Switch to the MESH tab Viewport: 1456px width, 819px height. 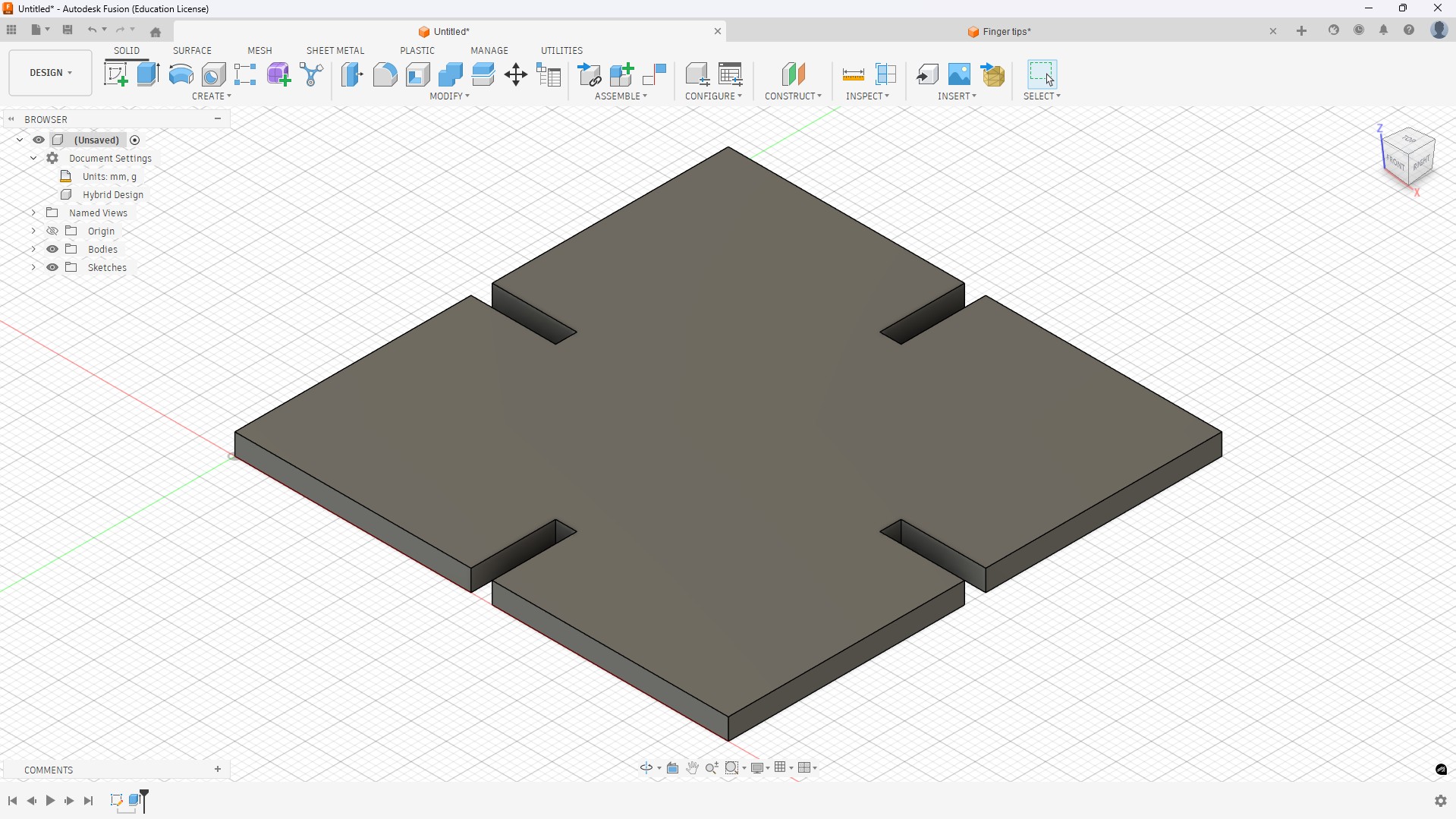[259, 51]
